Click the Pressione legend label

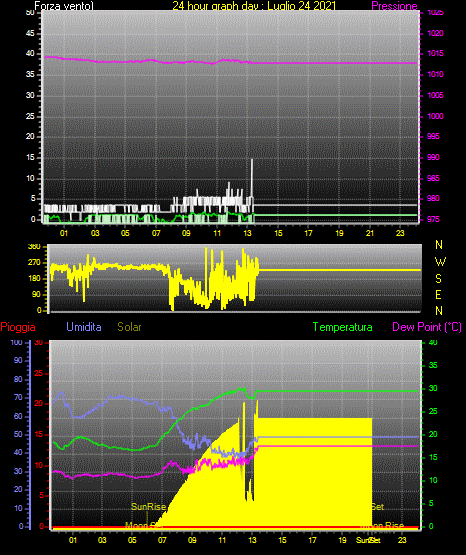point(394,6)
